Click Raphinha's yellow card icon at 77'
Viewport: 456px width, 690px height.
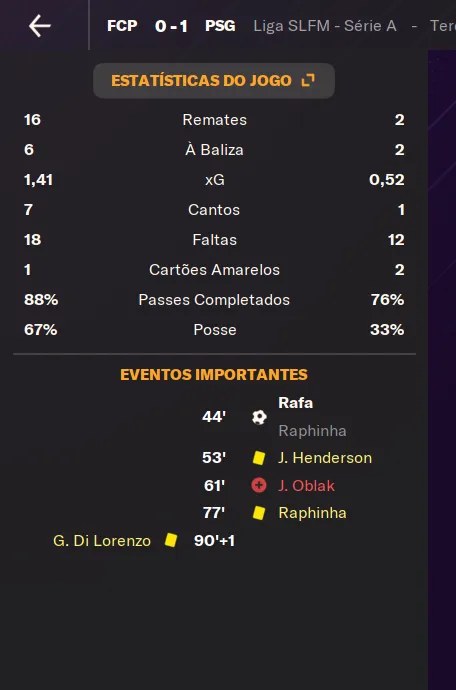pyautogui.click(x=259, y=513)
